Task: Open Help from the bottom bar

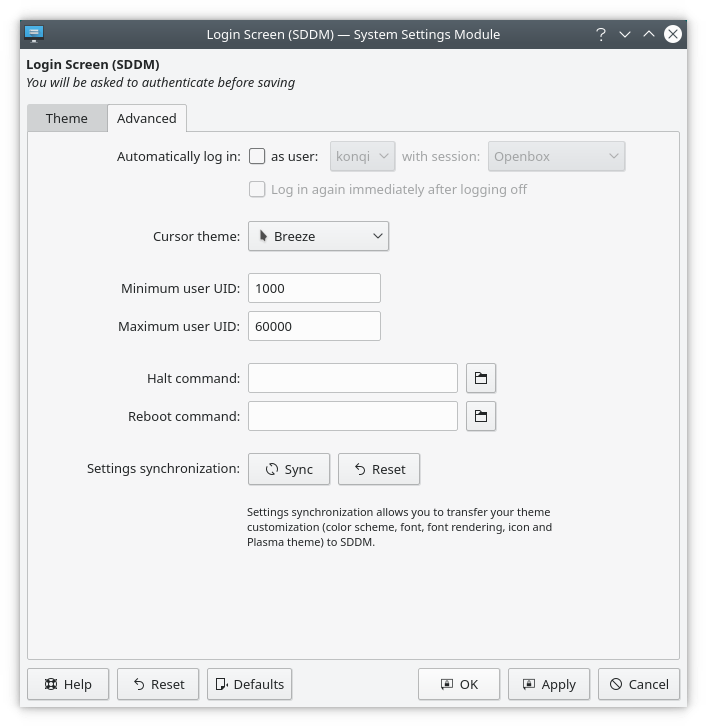Action: click(68, 684)
